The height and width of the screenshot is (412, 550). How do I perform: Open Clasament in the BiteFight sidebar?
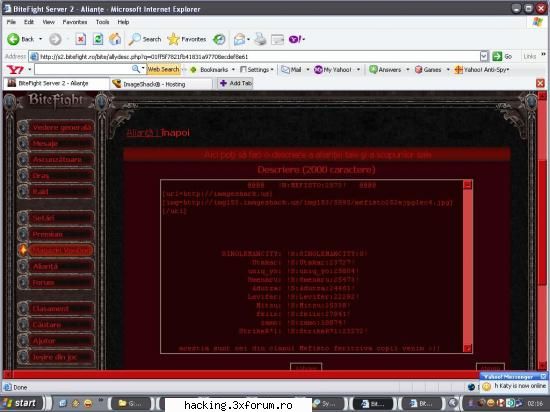click(x=56, y=309)
